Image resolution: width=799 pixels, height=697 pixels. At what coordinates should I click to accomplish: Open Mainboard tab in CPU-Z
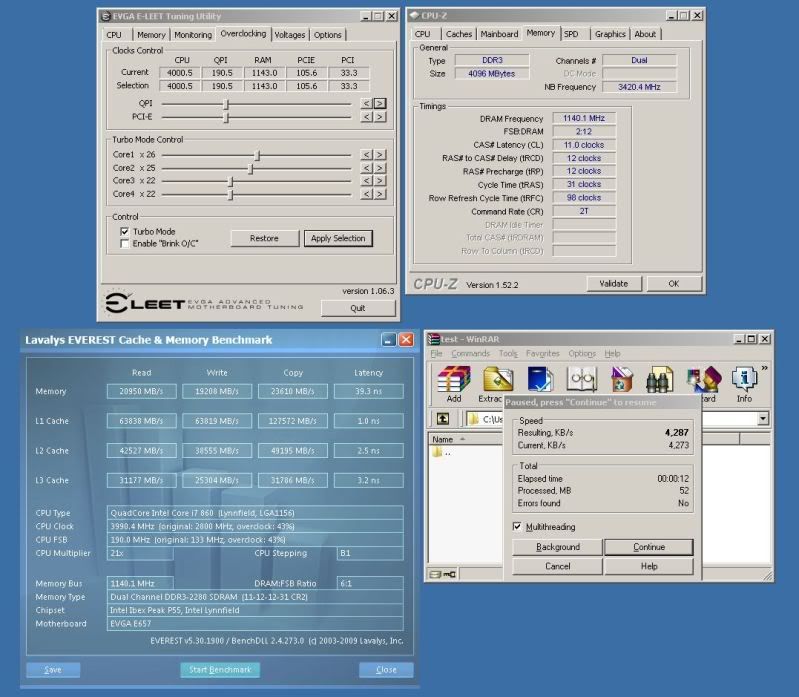pyautogui.click(x=499, y=34)
